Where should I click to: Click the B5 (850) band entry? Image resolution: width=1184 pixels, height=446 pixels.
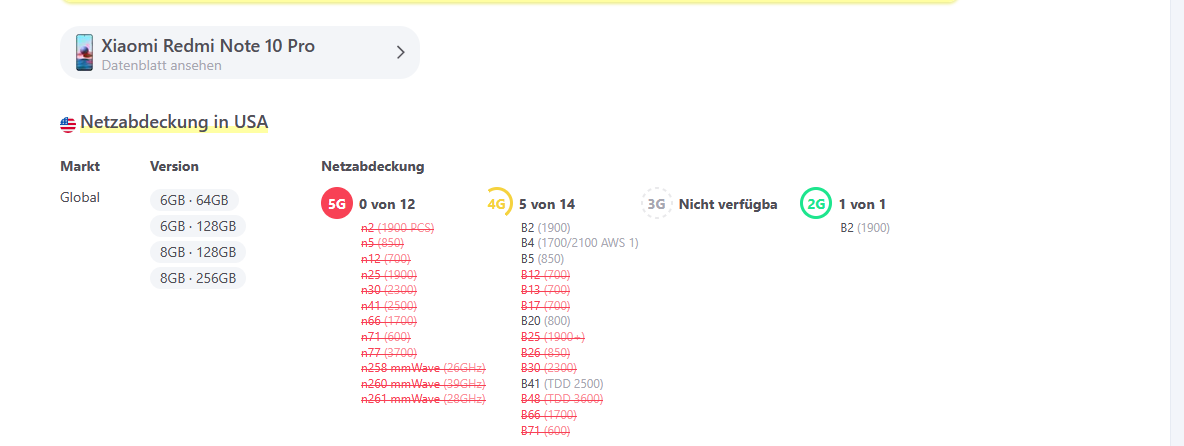click(542, 259)
